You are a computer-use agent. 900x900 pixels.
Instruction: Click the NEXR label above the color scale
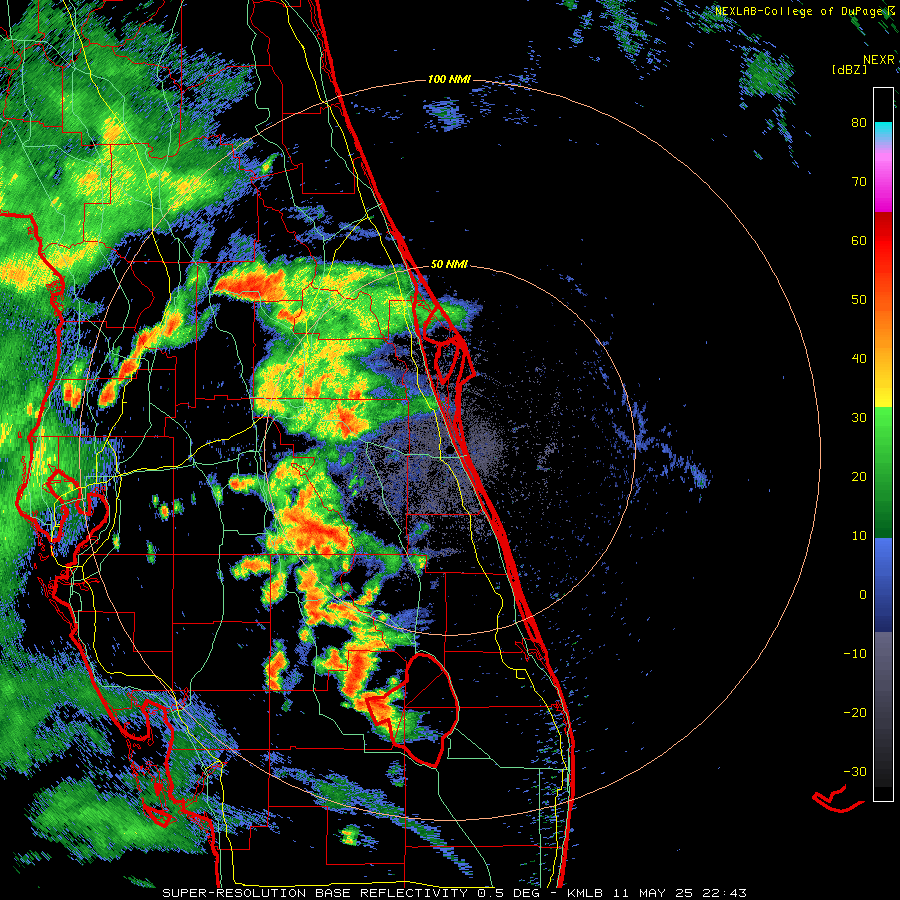coord(878,60)
